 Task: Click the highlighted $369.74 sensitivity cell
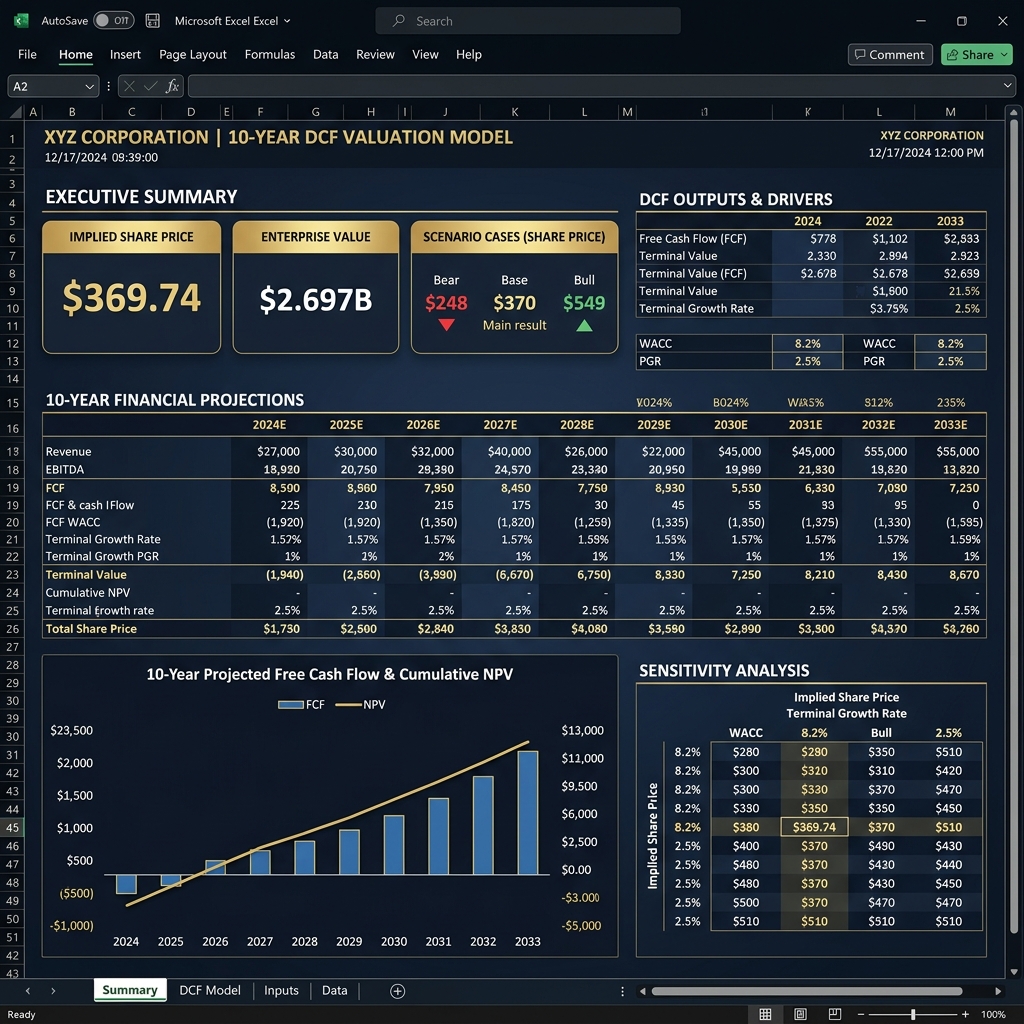coord(814,827)
